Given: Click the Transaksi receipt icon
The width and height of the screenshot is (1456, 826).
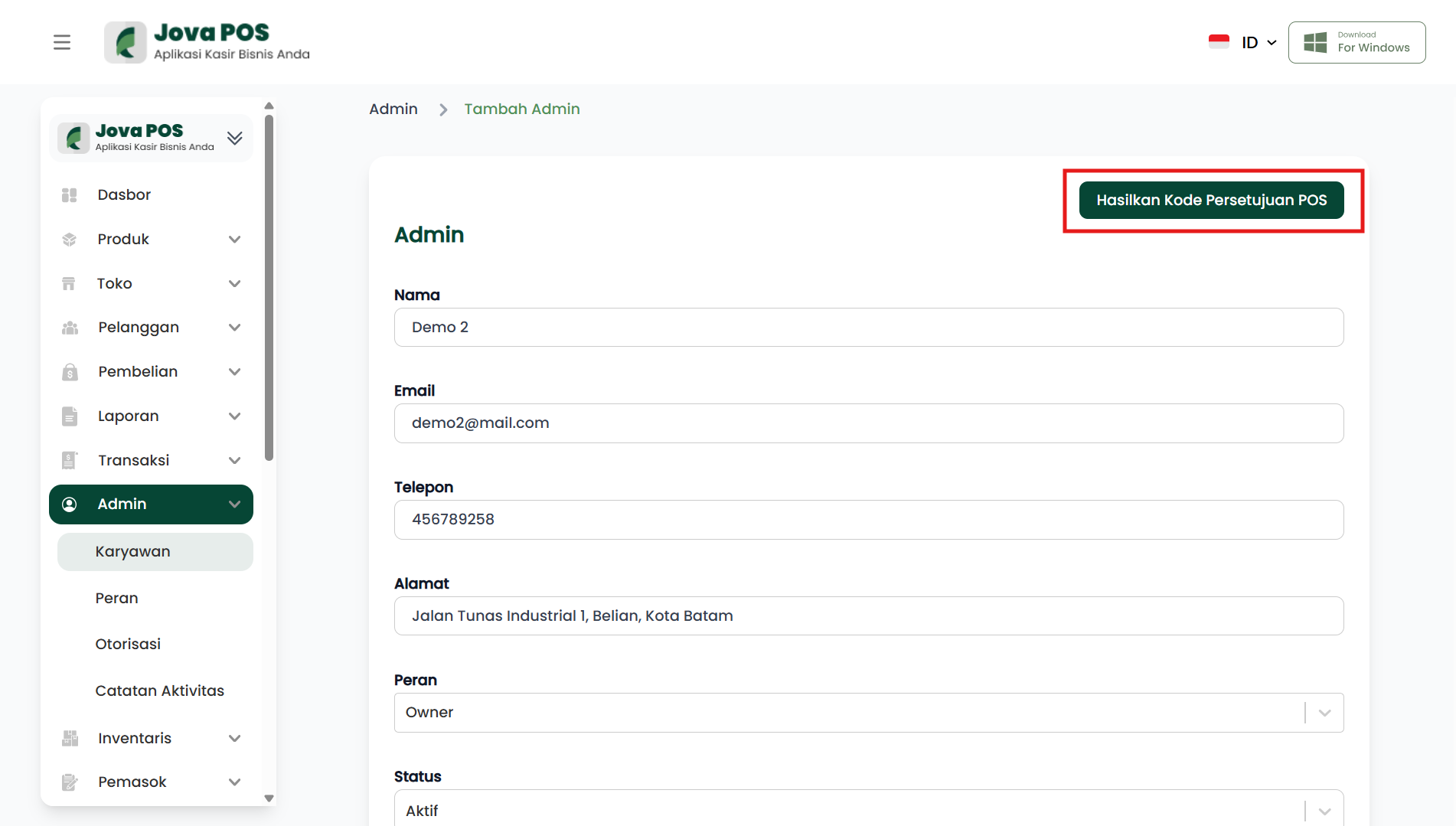Looking at the screenshot, I should point(70,460).
